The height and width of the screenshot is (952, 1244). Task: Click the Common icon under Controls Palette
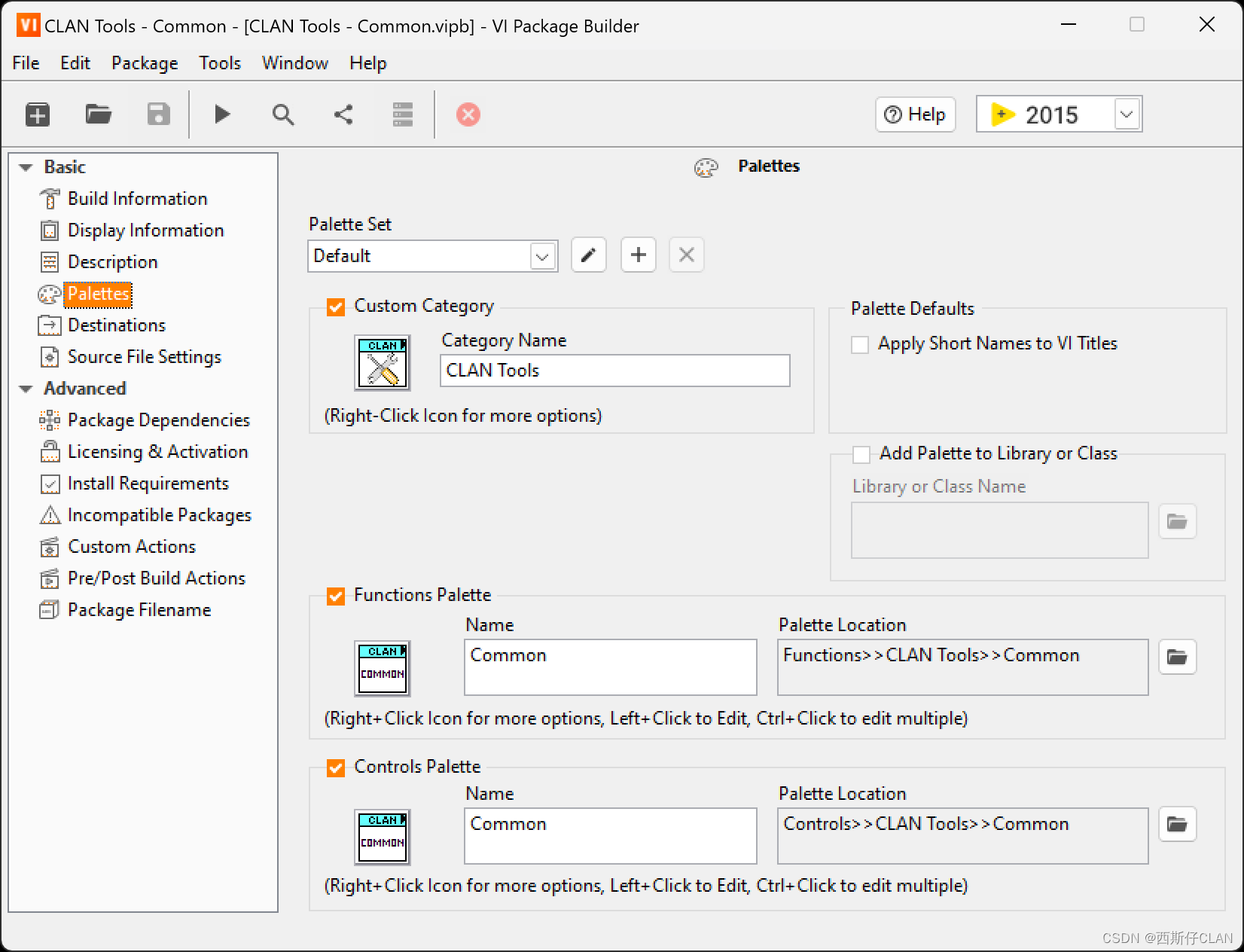382,836
